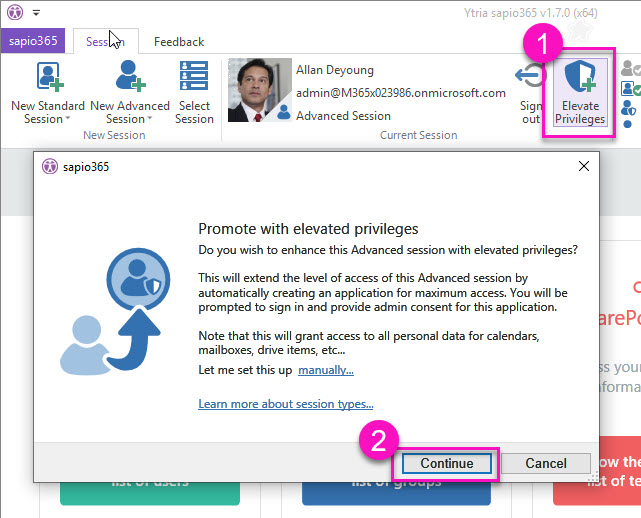Click the blue users shield icon
This screenshot has height=518, width=641.
[x=628, y=108]
